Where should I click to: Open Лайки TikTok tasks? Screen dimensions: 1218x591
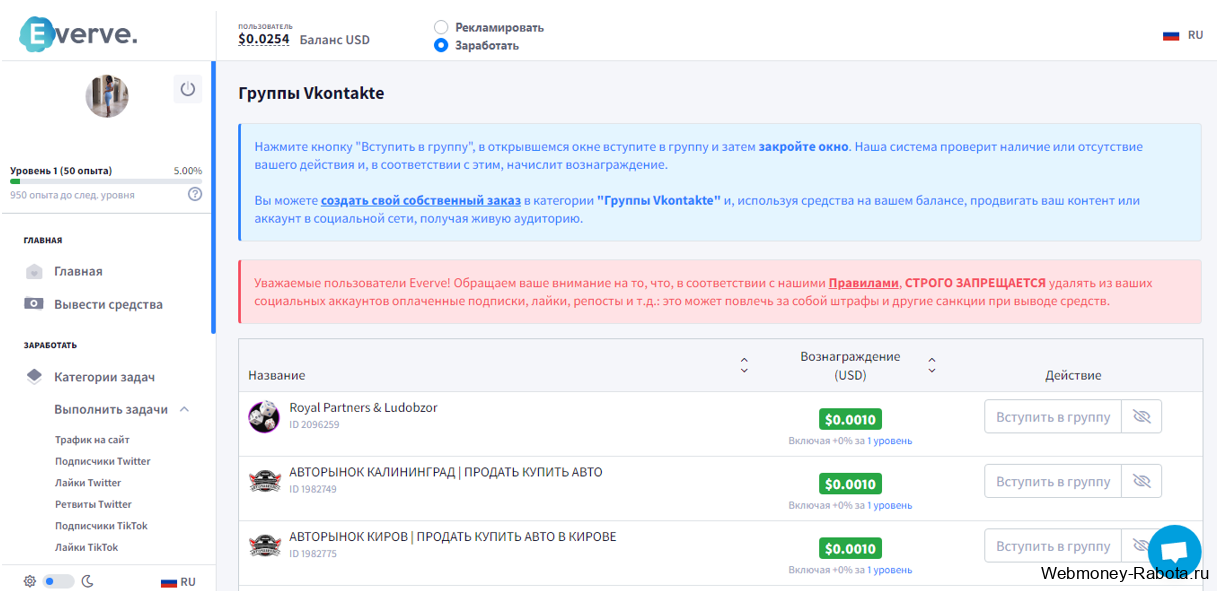[x=86, y=547]
